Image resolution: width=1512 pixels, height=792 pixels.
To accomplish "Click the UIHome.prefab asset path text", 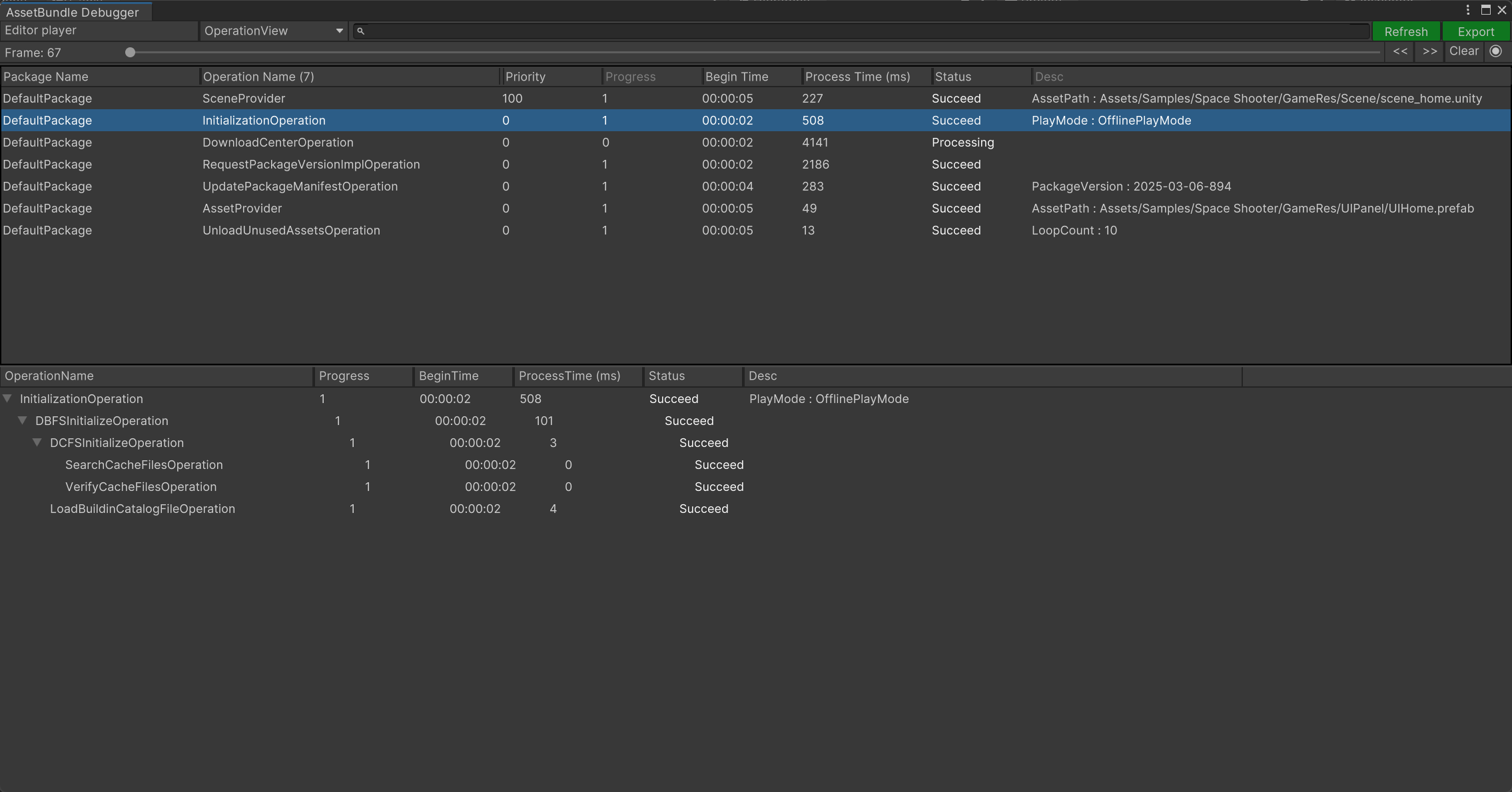I will coord(1253,208).
